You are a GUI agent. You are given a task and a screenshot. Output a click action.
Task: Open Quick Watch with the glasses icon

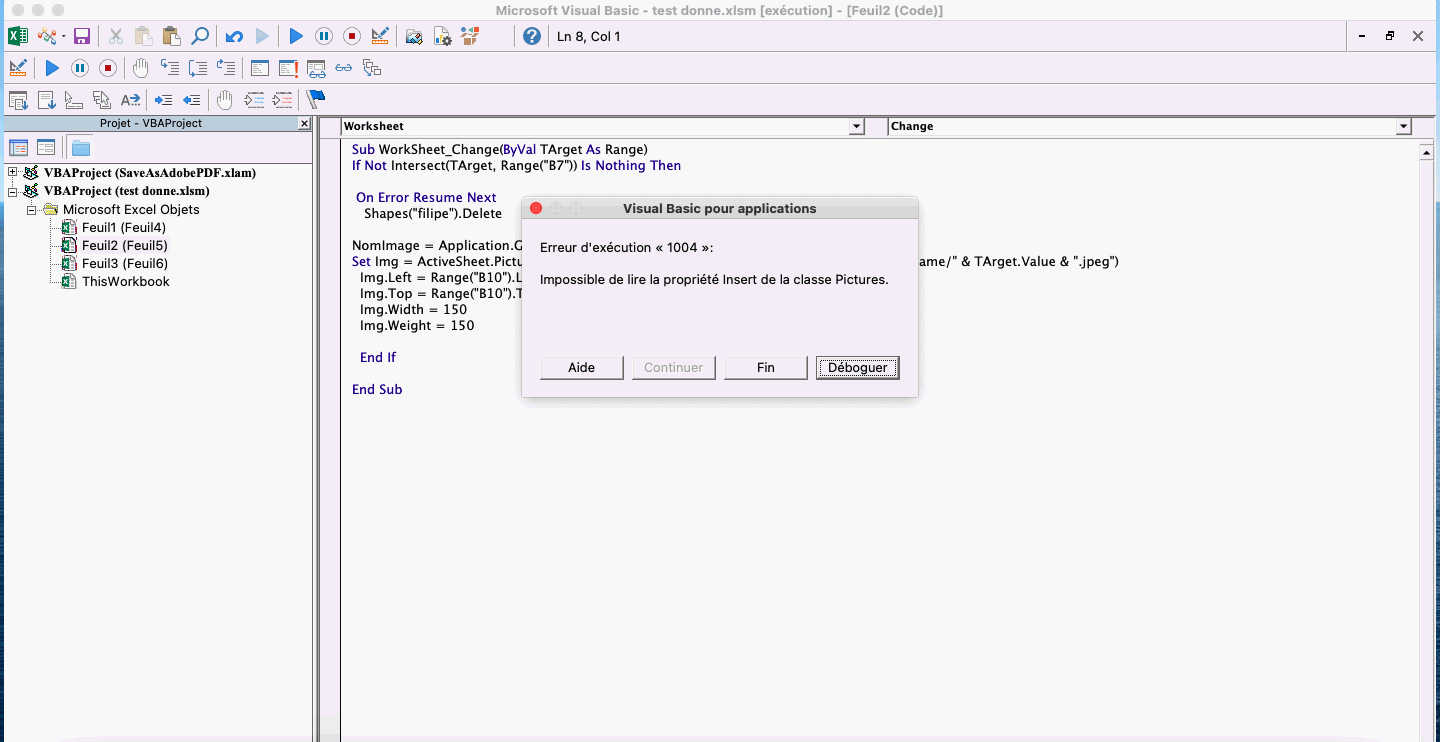tap(344, 68)
